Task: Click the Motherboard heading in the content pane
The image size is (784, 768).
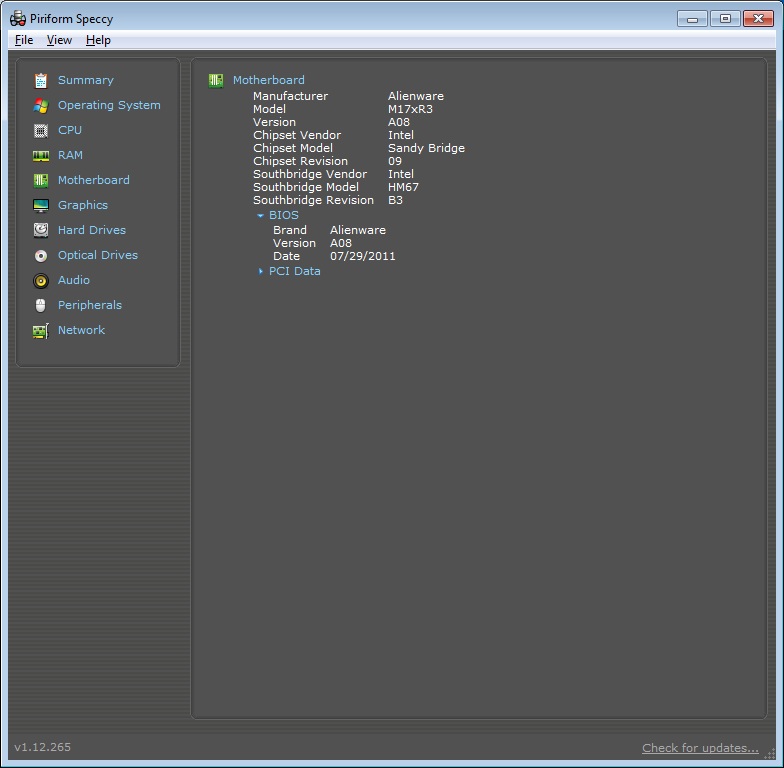Action: [x=268, y=80]
